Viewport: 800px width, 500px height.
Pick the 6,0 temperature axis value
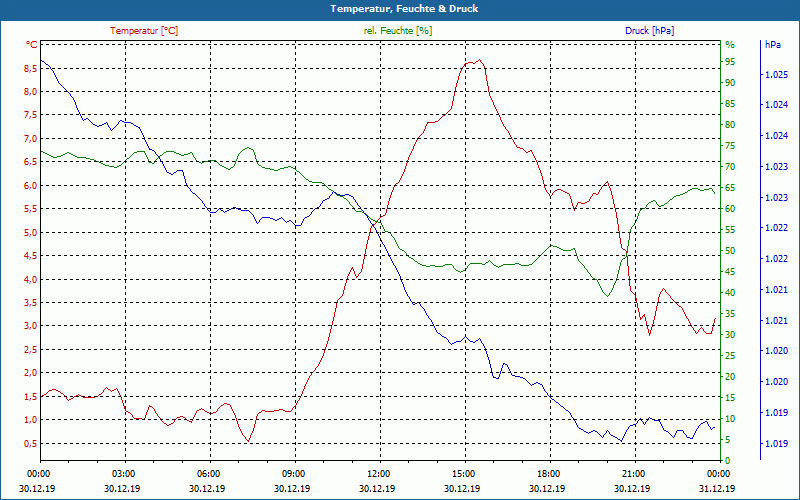pos(31,185)
